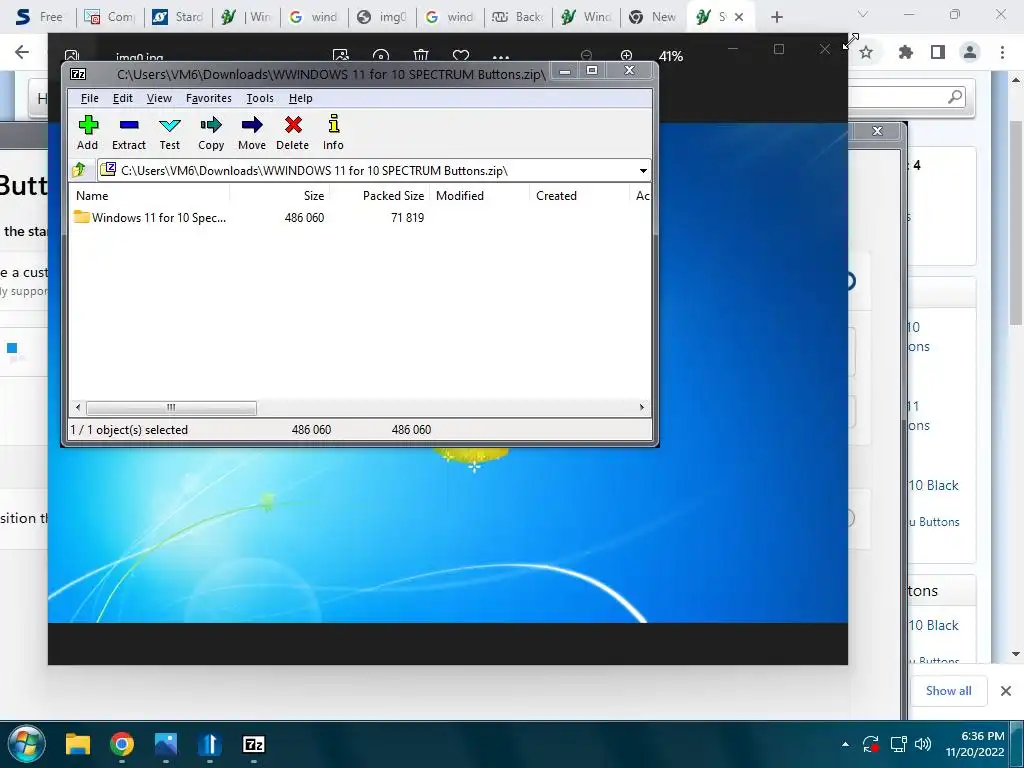This screenshot has width=1024, height=768.
Task: Open the Photos app from the taskbar
Action: pos(166,744)
